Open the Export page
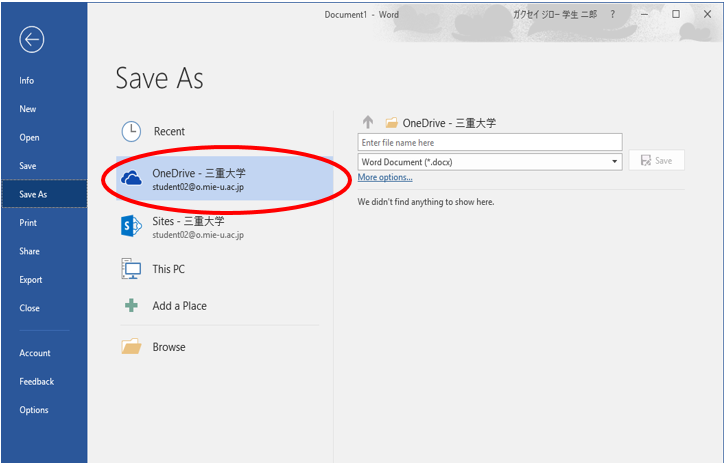Image resolution: width=726 pixels, height=463 pixels. [x=31, y=280]
